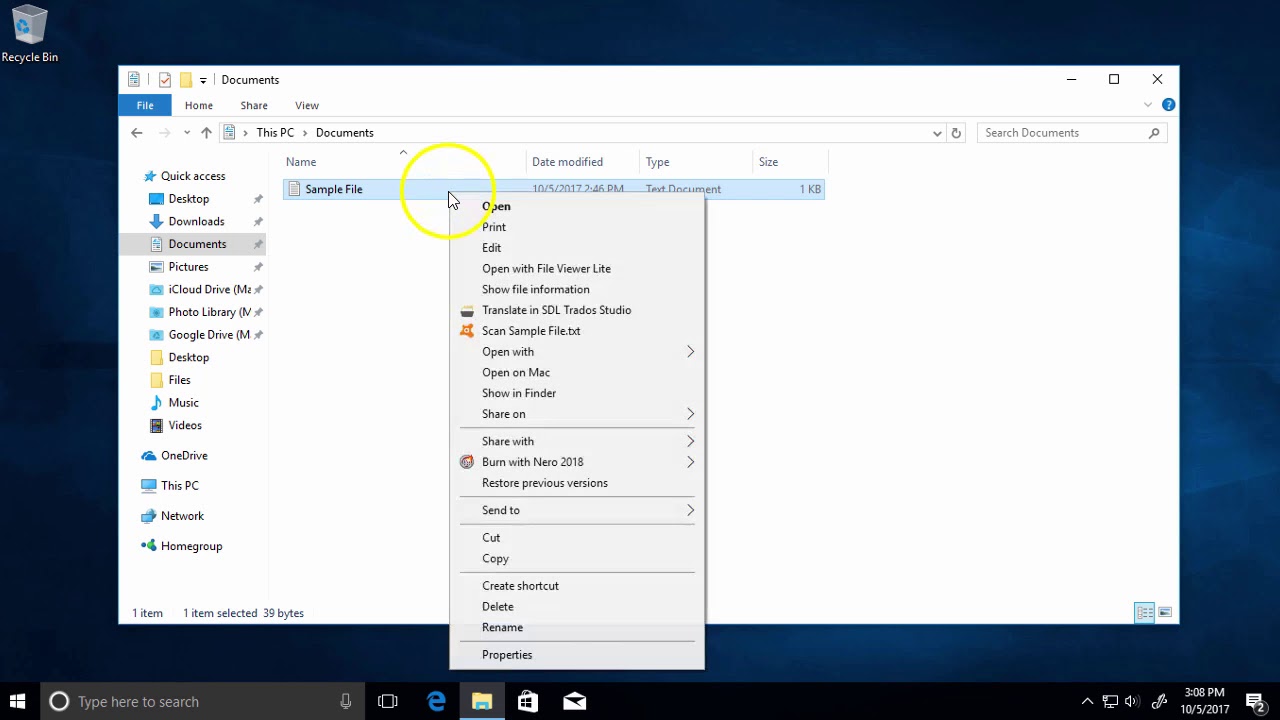Expand the Quick Access Toolbar customize dropdown
Image resolution: width=1280 pixels, height=720 pixels.
pos(203,80)
